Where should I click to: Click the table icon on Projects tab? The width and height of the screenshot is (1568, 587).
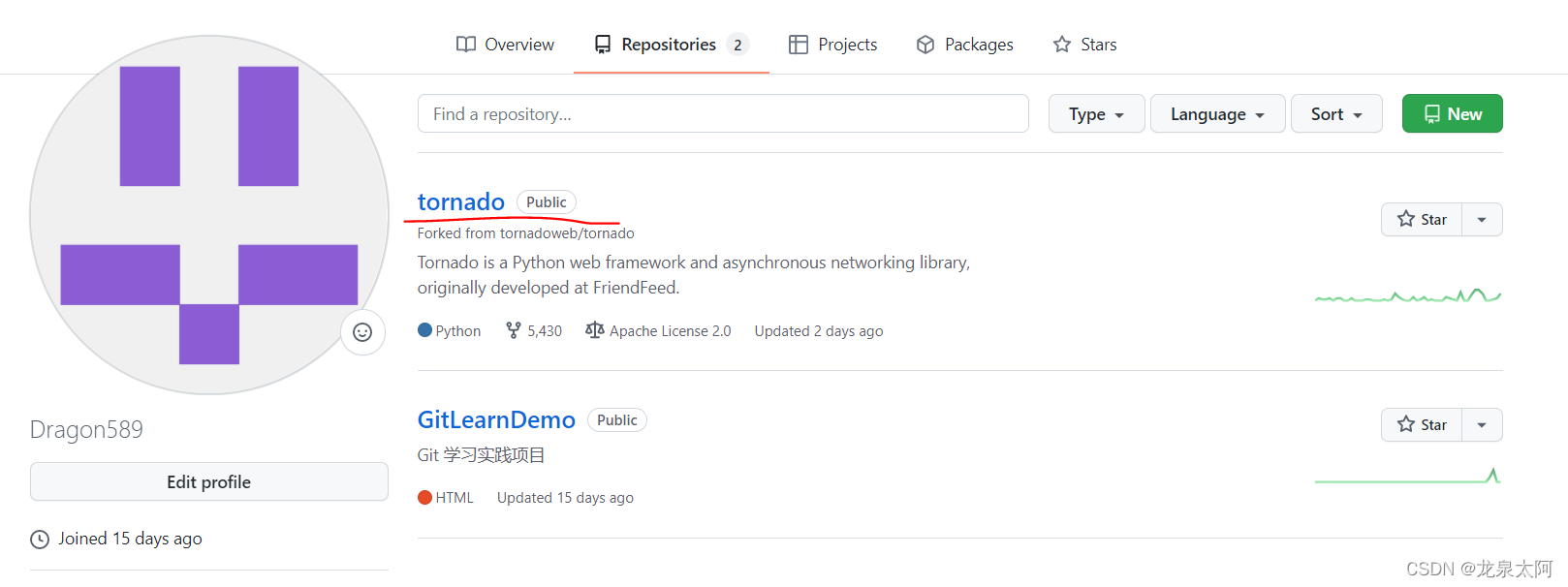[x=799, y=45]
